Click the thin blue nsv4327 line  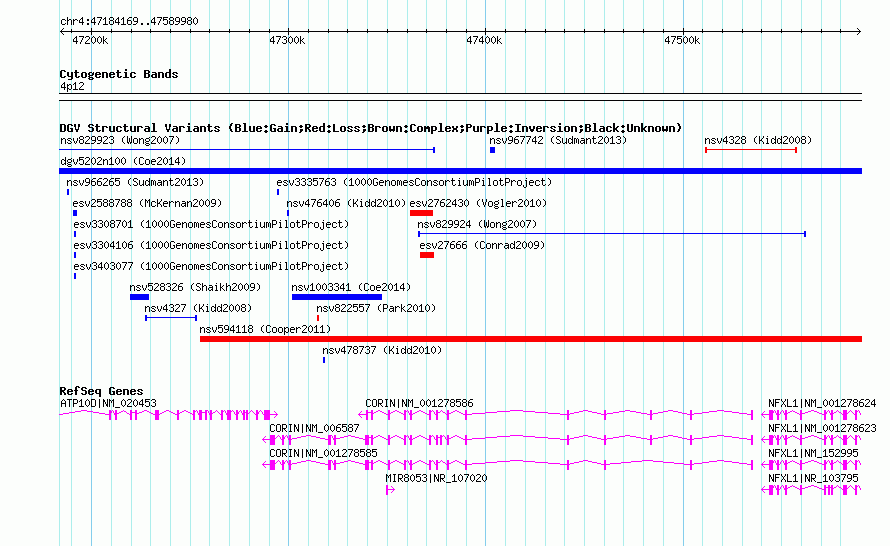[x=171, y=318]
